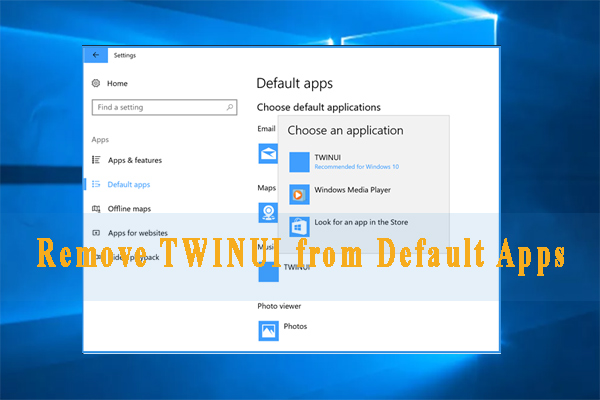This screenshot has height=400, width=600.
Task: Click the Maps default app icon
Action: pos(268,212)
